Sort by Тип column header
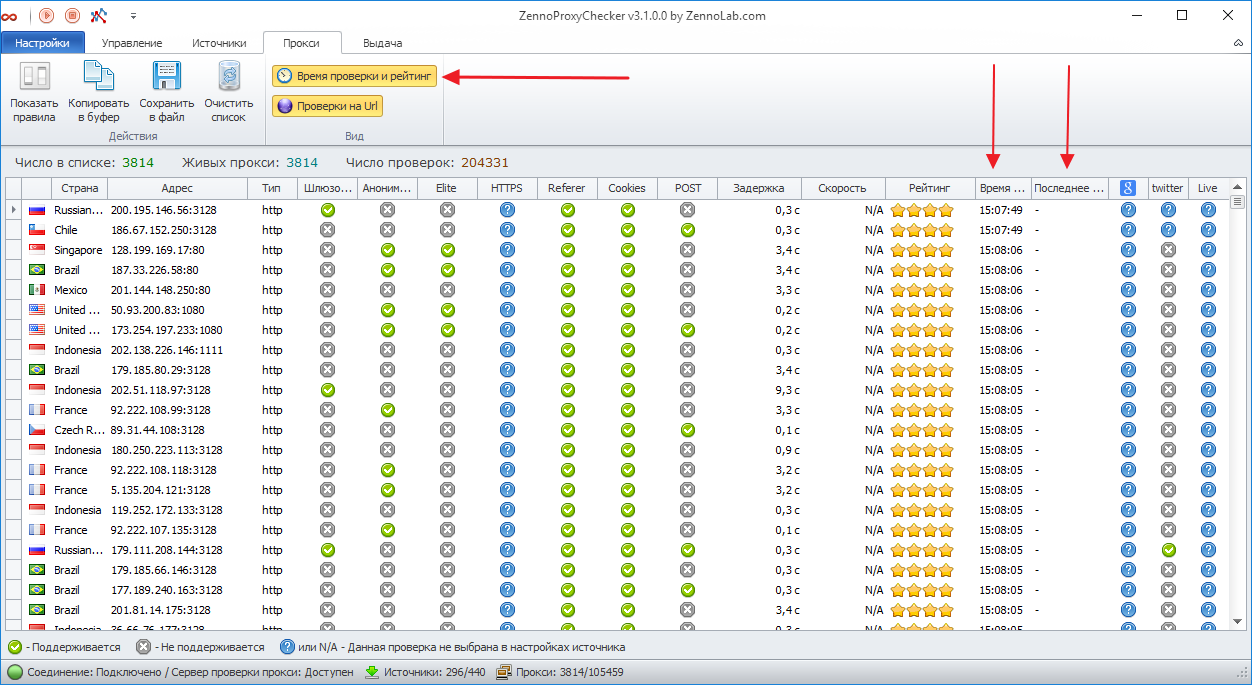This screenshot has width=1252, height=685. (272, 188)
